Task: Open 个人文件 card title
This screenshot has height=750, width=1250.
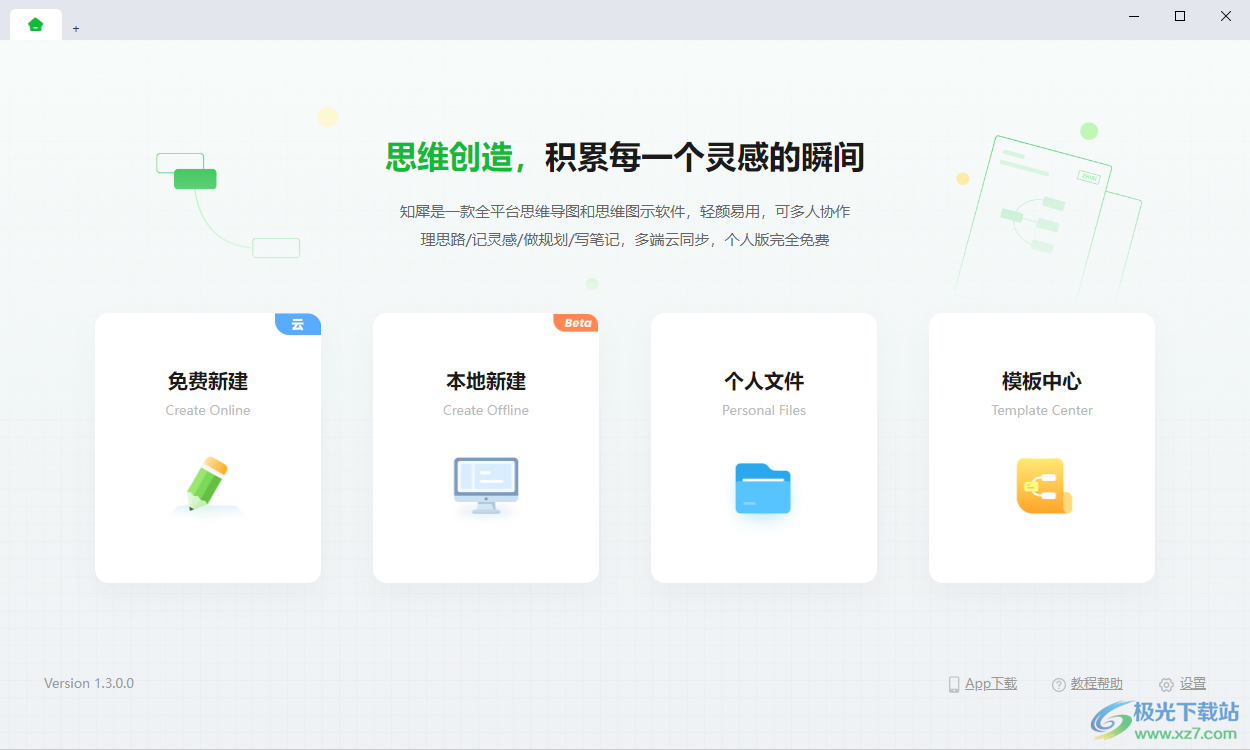Action: click(764, 381)
